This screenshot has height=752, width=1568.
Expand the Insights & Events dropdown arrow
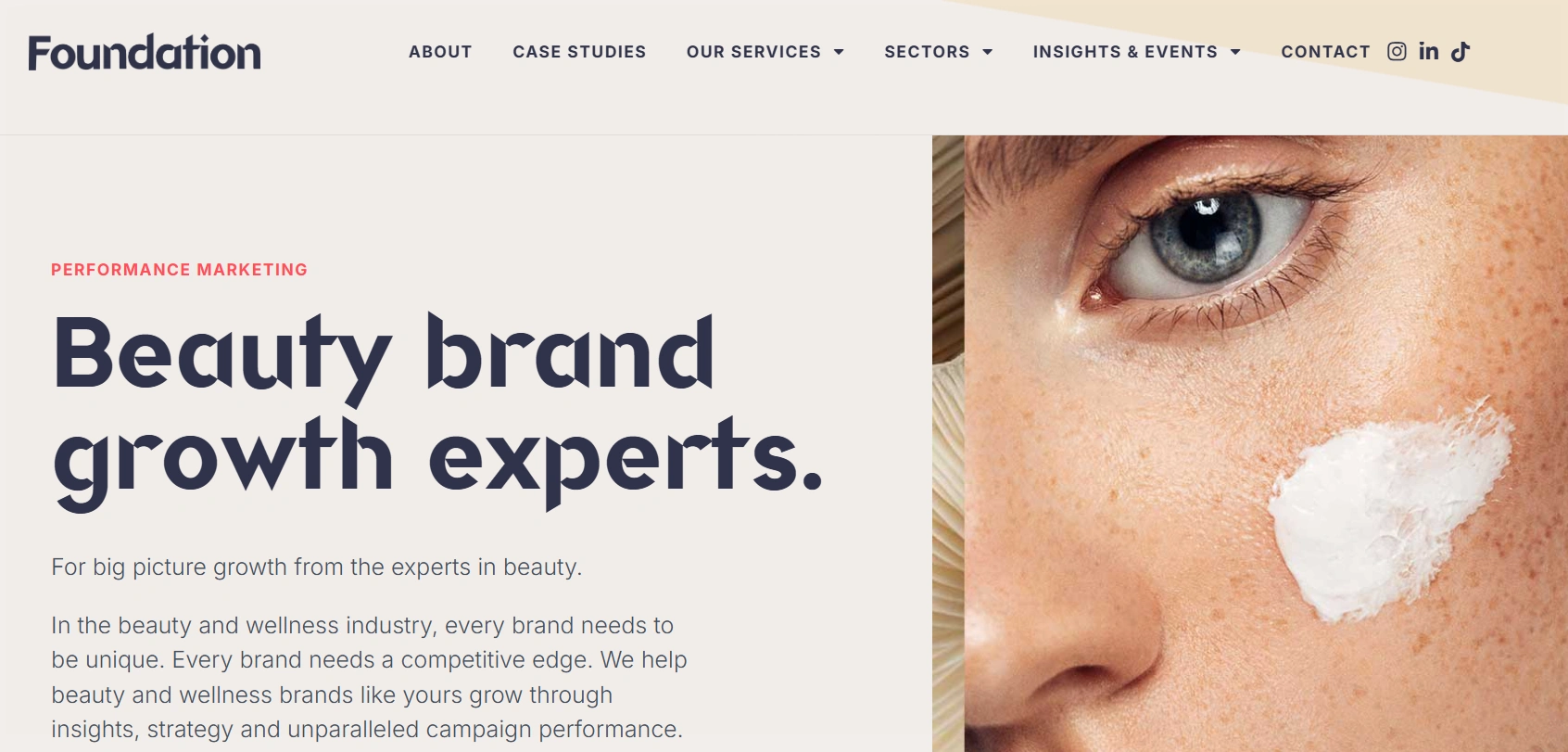click(x=1235, y=52)
